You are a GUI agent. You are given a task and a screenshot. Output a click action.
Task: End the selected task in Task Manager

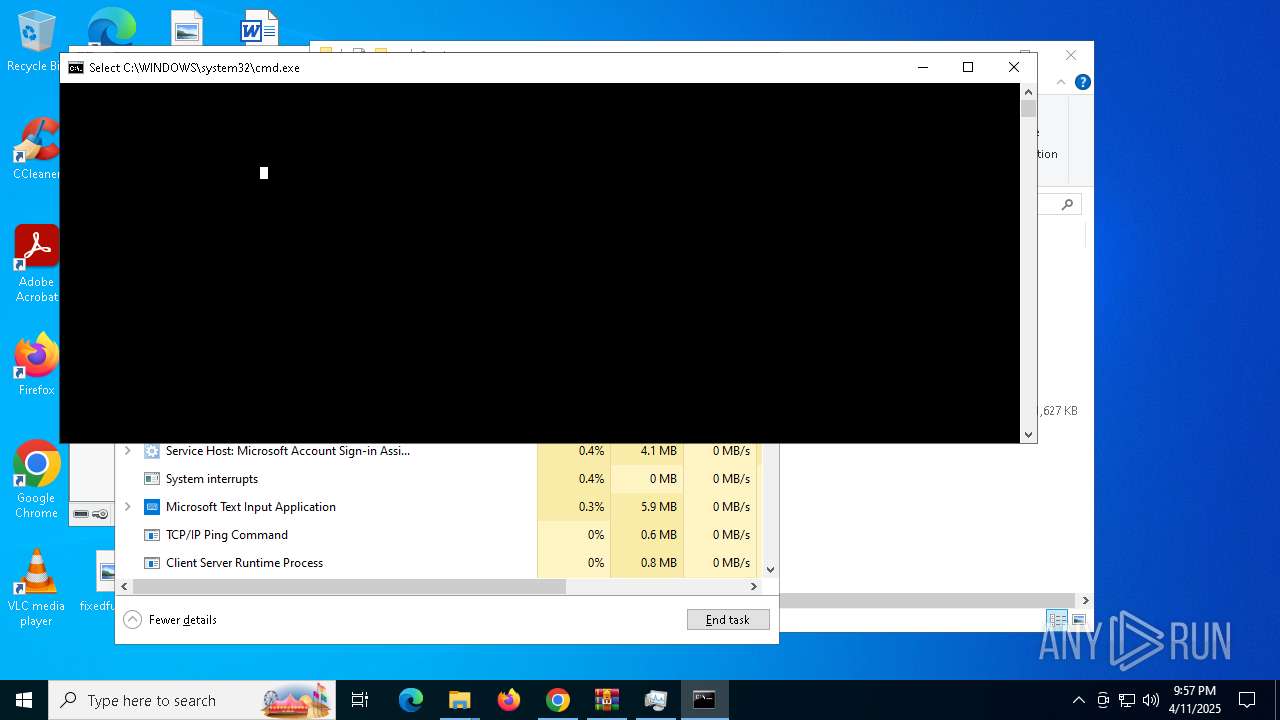tap(728, 620)
